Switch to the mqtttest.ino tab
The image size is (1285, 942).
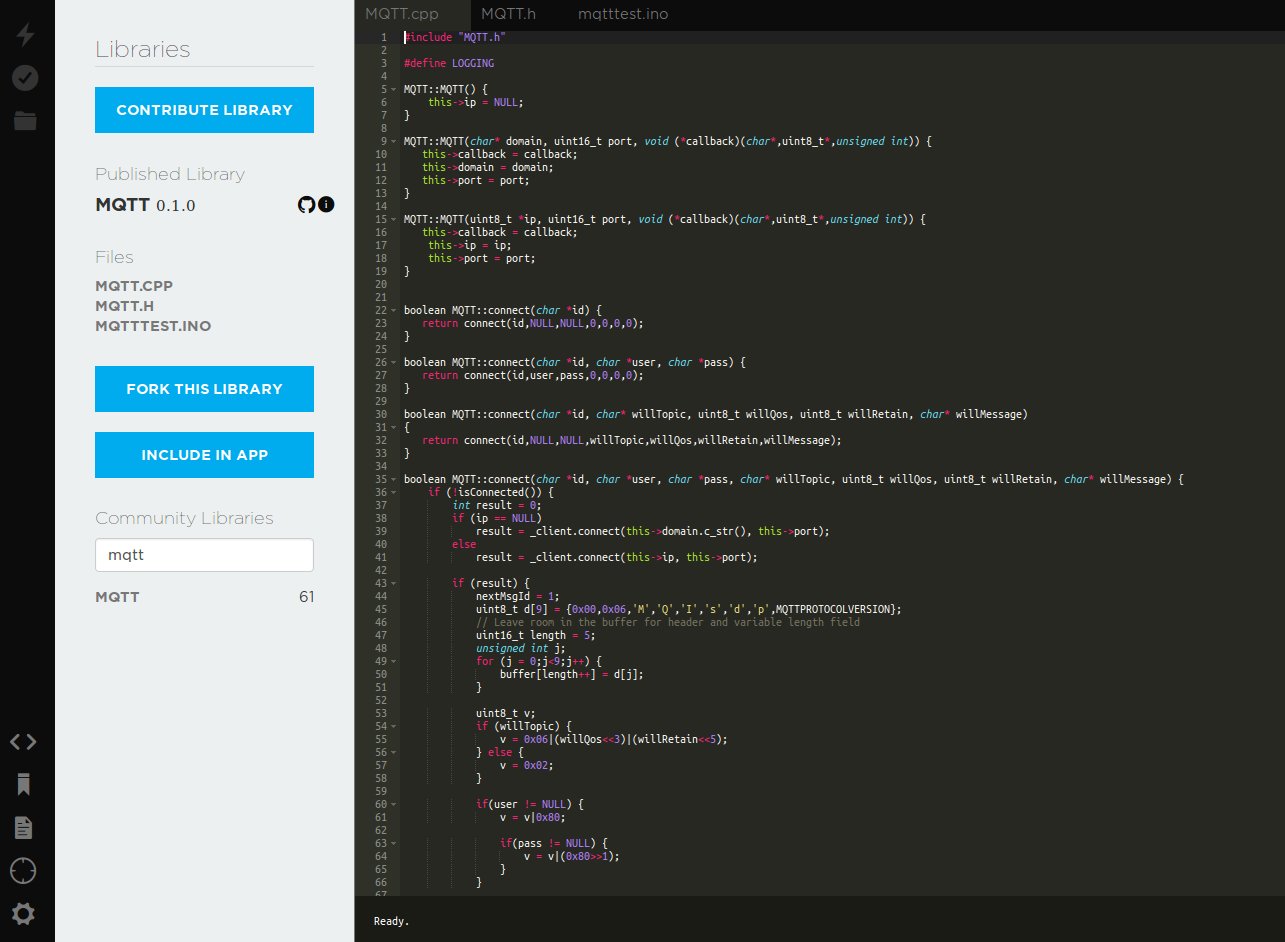(x=623, y=14)
